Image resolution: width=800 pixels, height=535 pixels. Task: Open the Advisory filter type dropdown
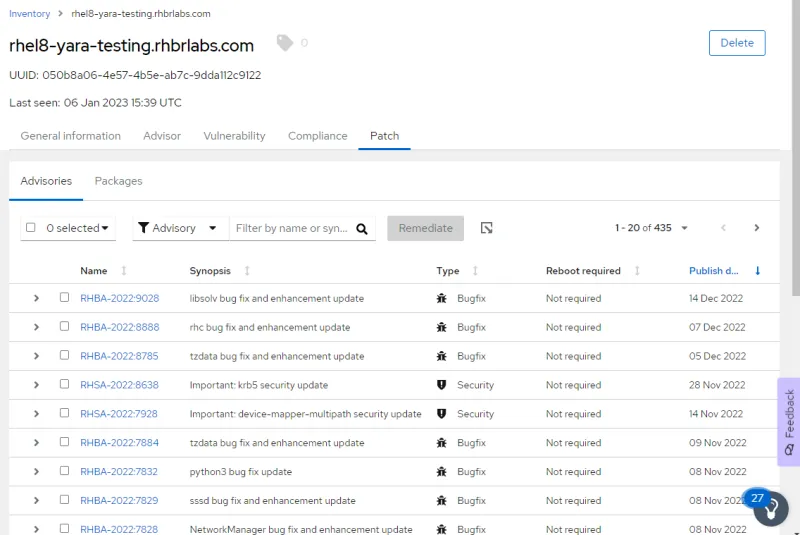point(177,228)
